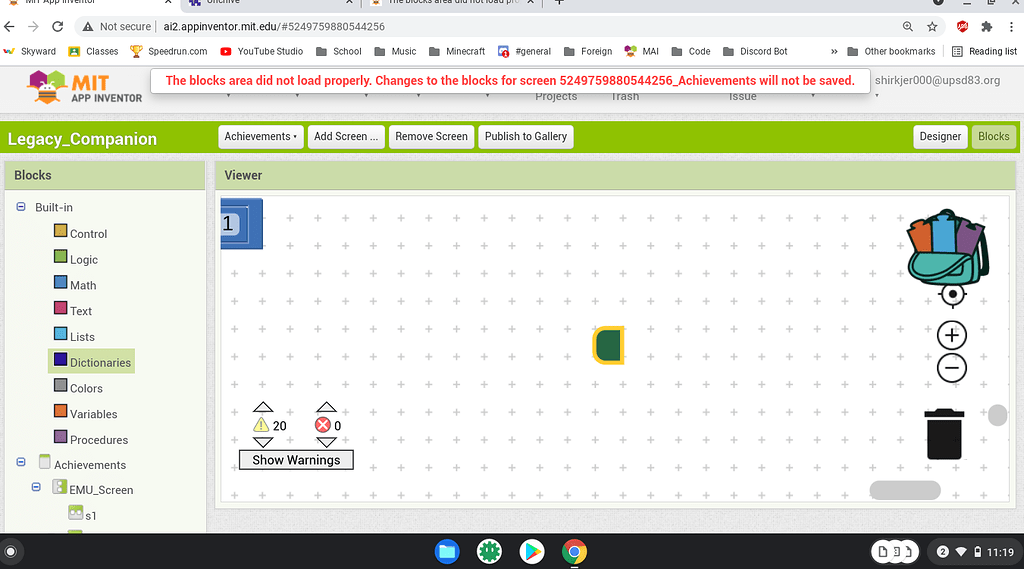Click the Show Warnings button
The height and width of the screenshot is (569, 1024).
pyautogui.click(x=296, y=460)
